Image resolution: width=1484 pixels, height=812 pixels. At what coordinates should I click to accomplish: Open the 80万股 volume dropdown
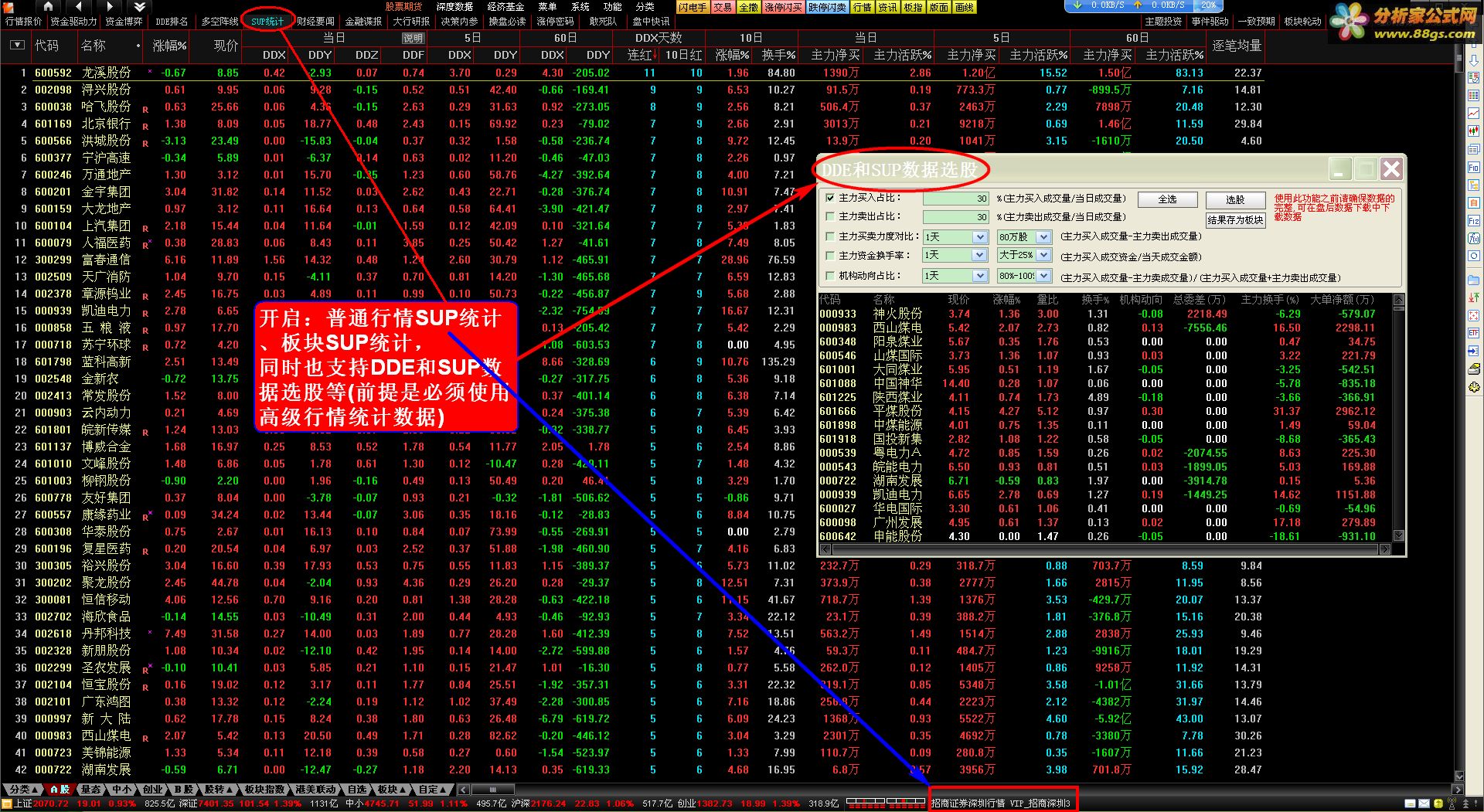click(1043, 236)
